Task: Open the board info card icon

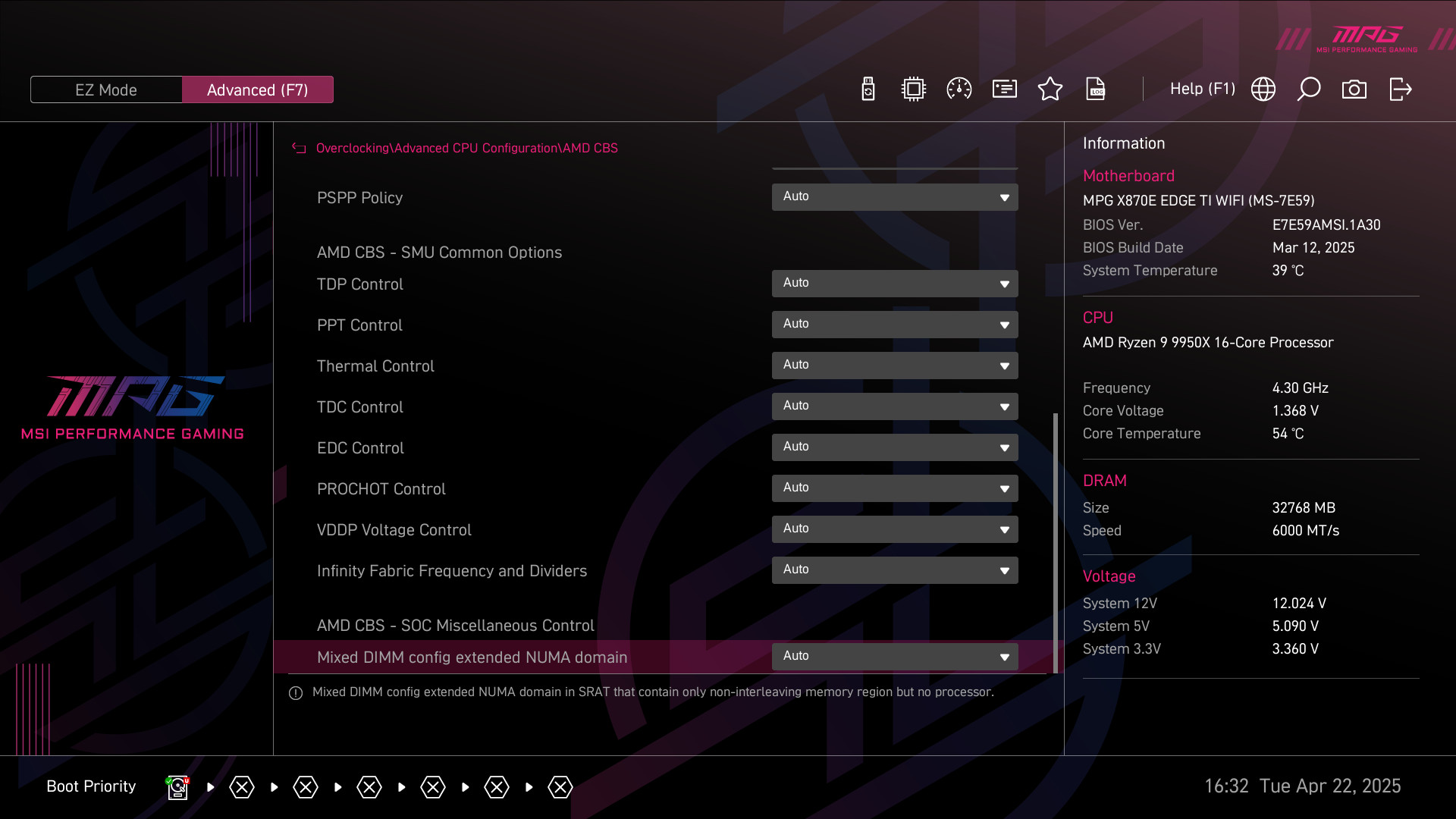Action: 1005,89
